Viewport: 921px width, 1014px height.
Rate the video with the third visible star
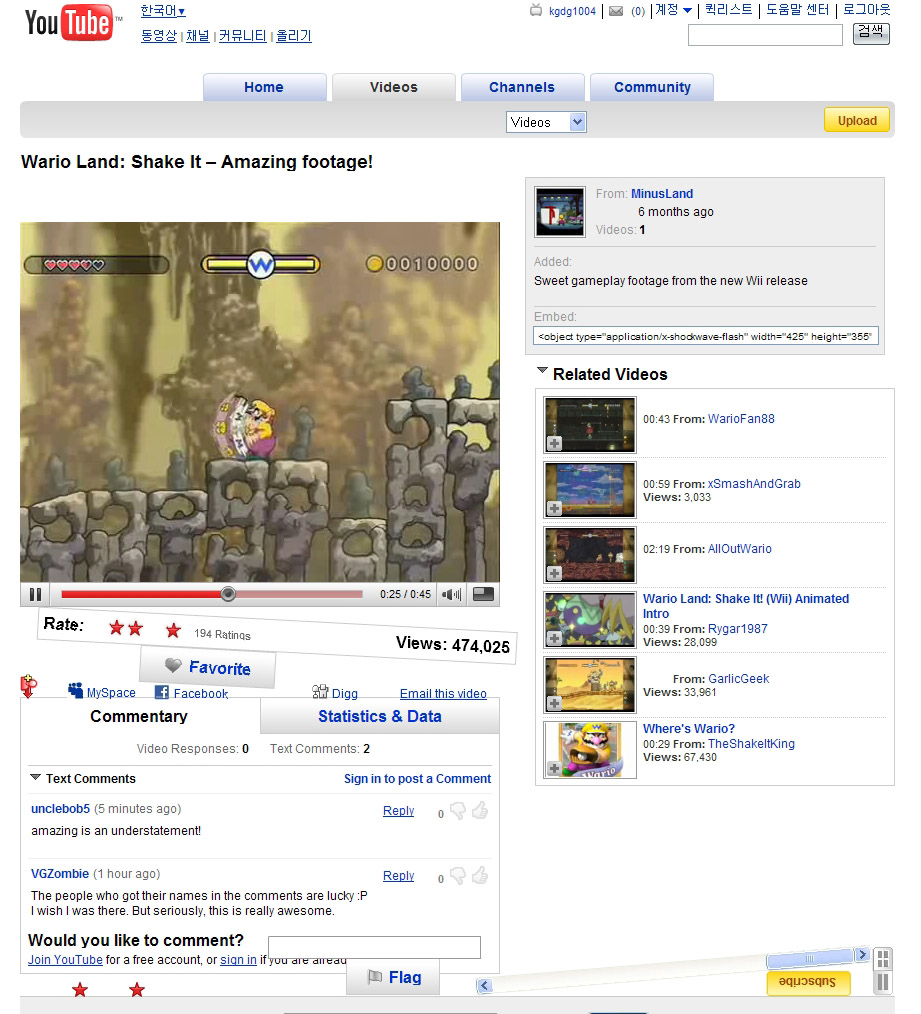click(173, 630)
